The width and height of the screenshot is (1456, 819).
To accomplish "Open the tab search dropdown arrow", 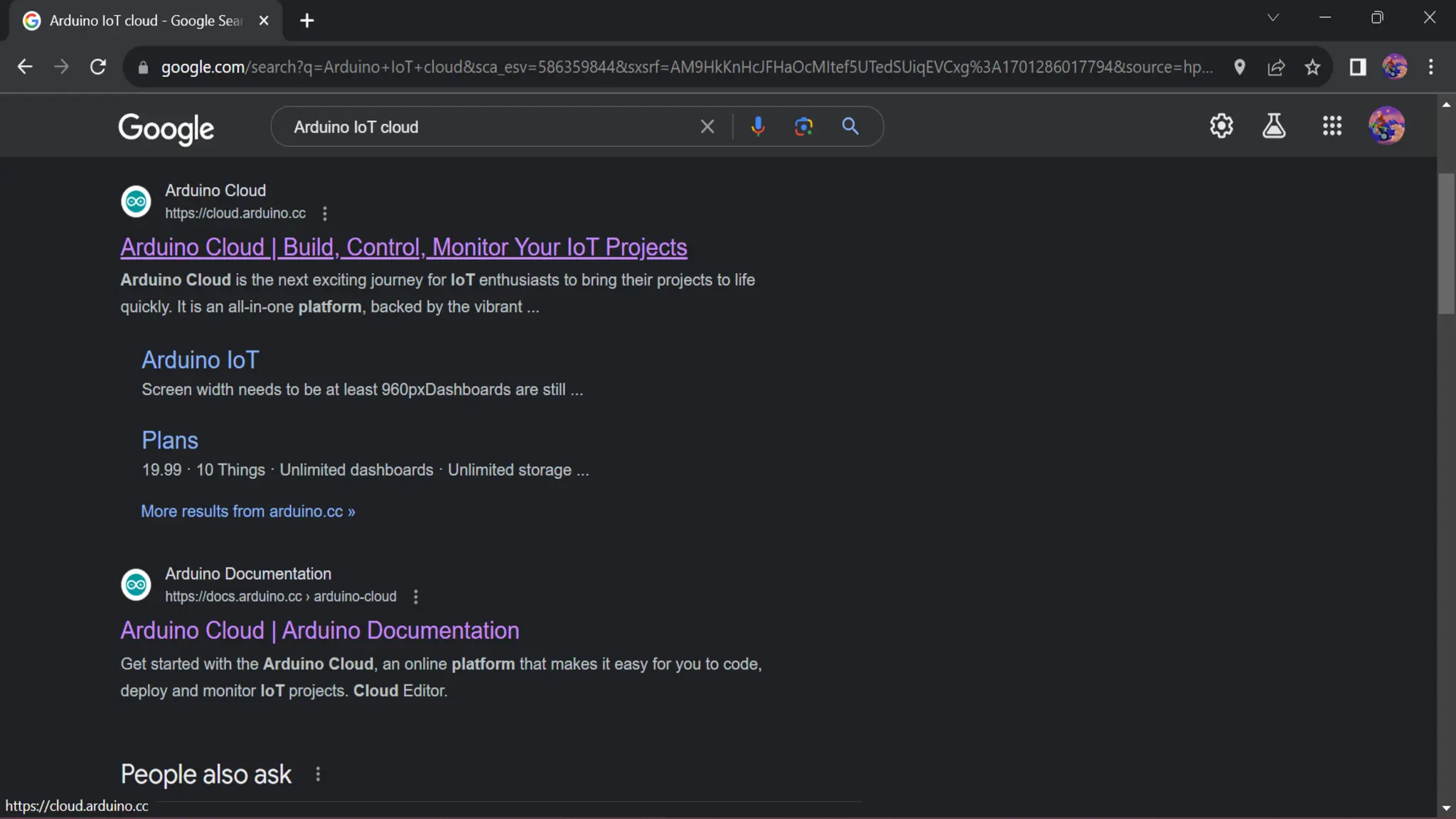I will pos(1273,18).
